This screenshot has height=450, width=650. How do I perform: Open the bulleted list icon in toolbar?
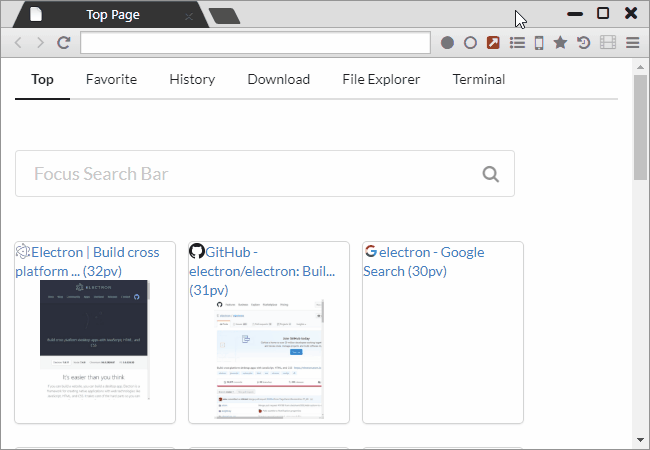point(517,43)
